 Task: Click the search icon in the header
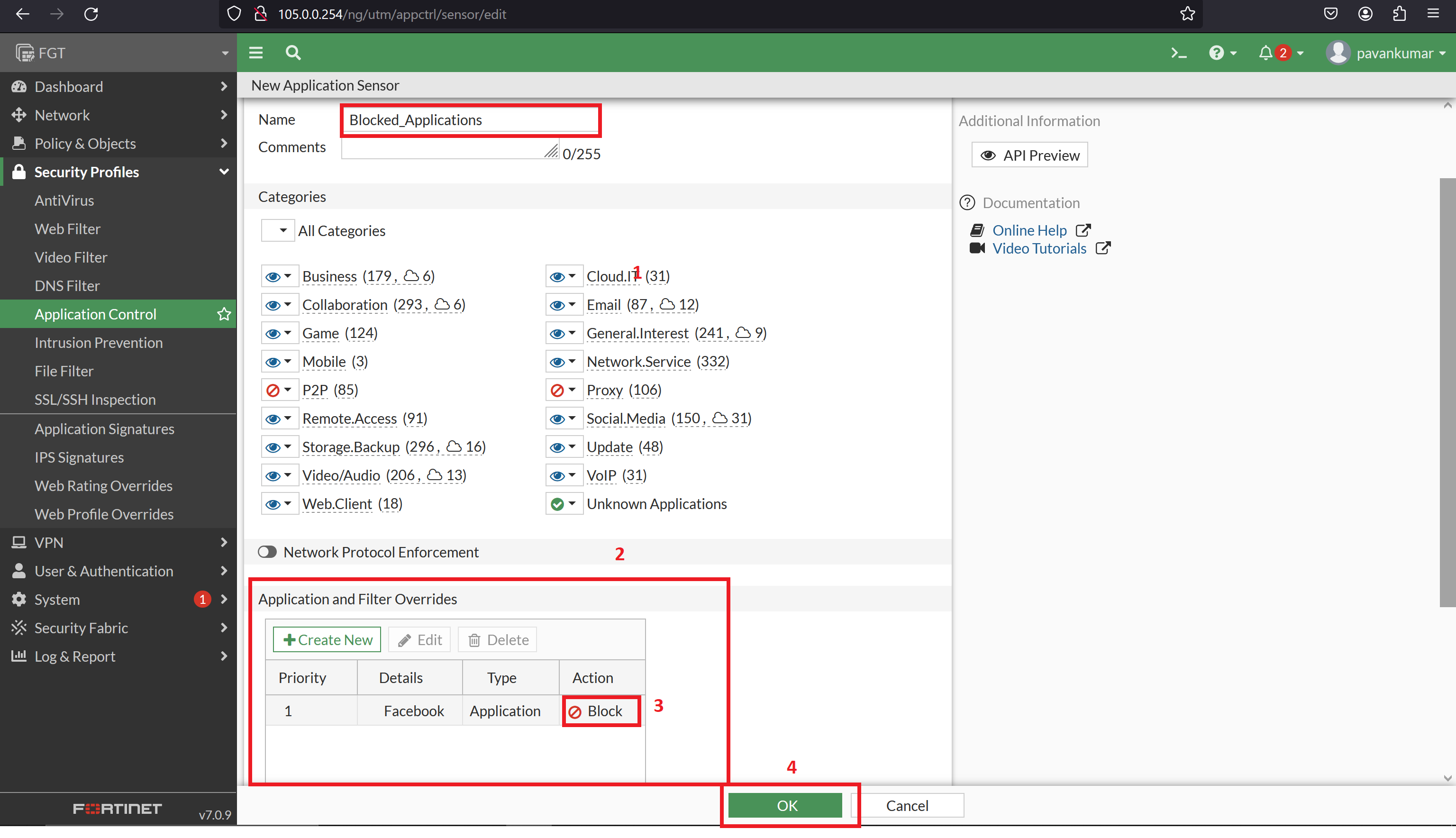click(x=292, y=52)
